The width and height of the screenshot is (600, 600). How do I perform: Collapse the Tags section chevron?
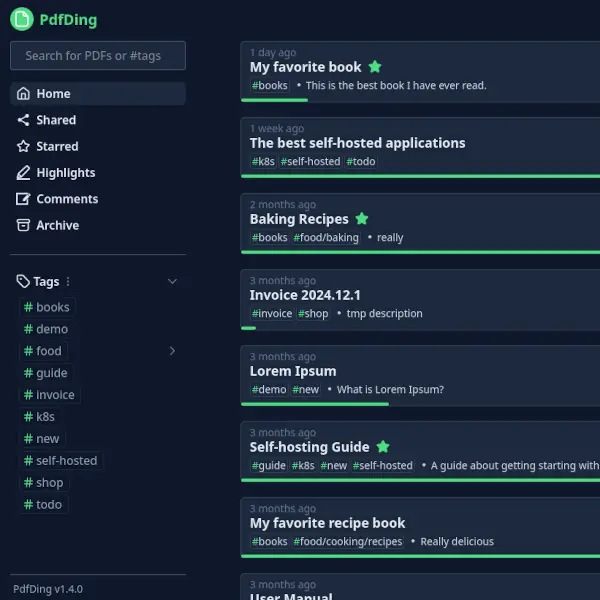click(x=172, y=282)
